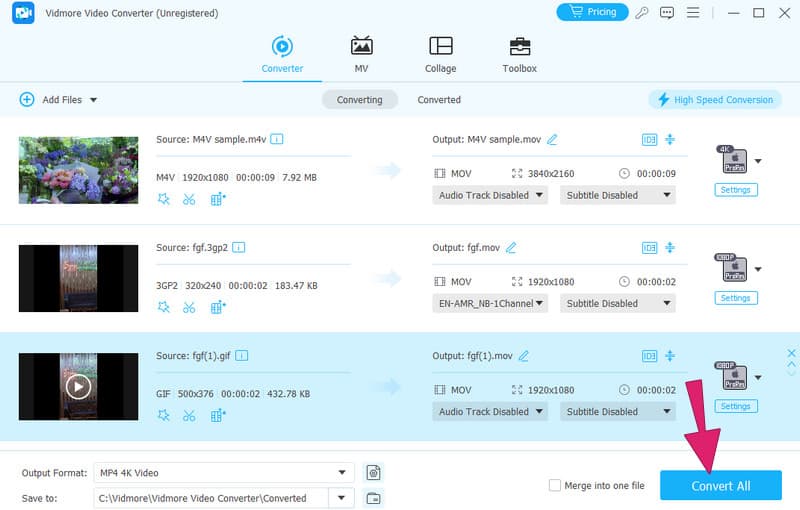Viewport: 800px width, 510px height.
Task: Open the Collage tab
Action: point(440,55)
